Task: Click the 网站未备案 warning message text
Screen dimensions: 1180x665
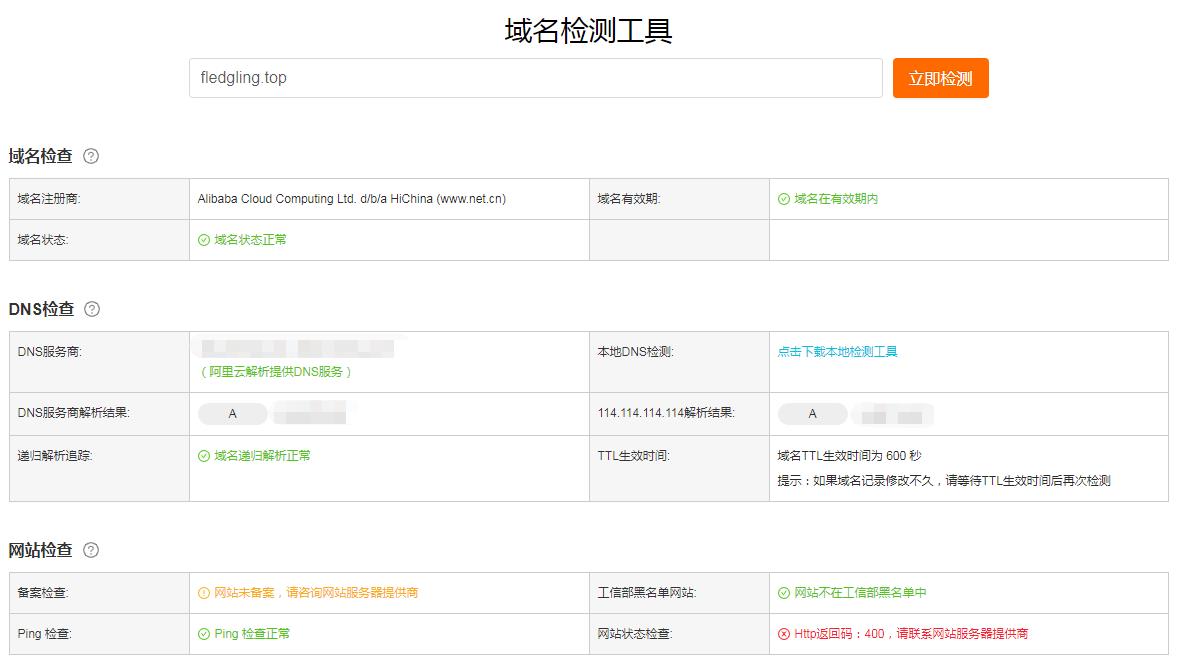Action: [x=316, y=593]
